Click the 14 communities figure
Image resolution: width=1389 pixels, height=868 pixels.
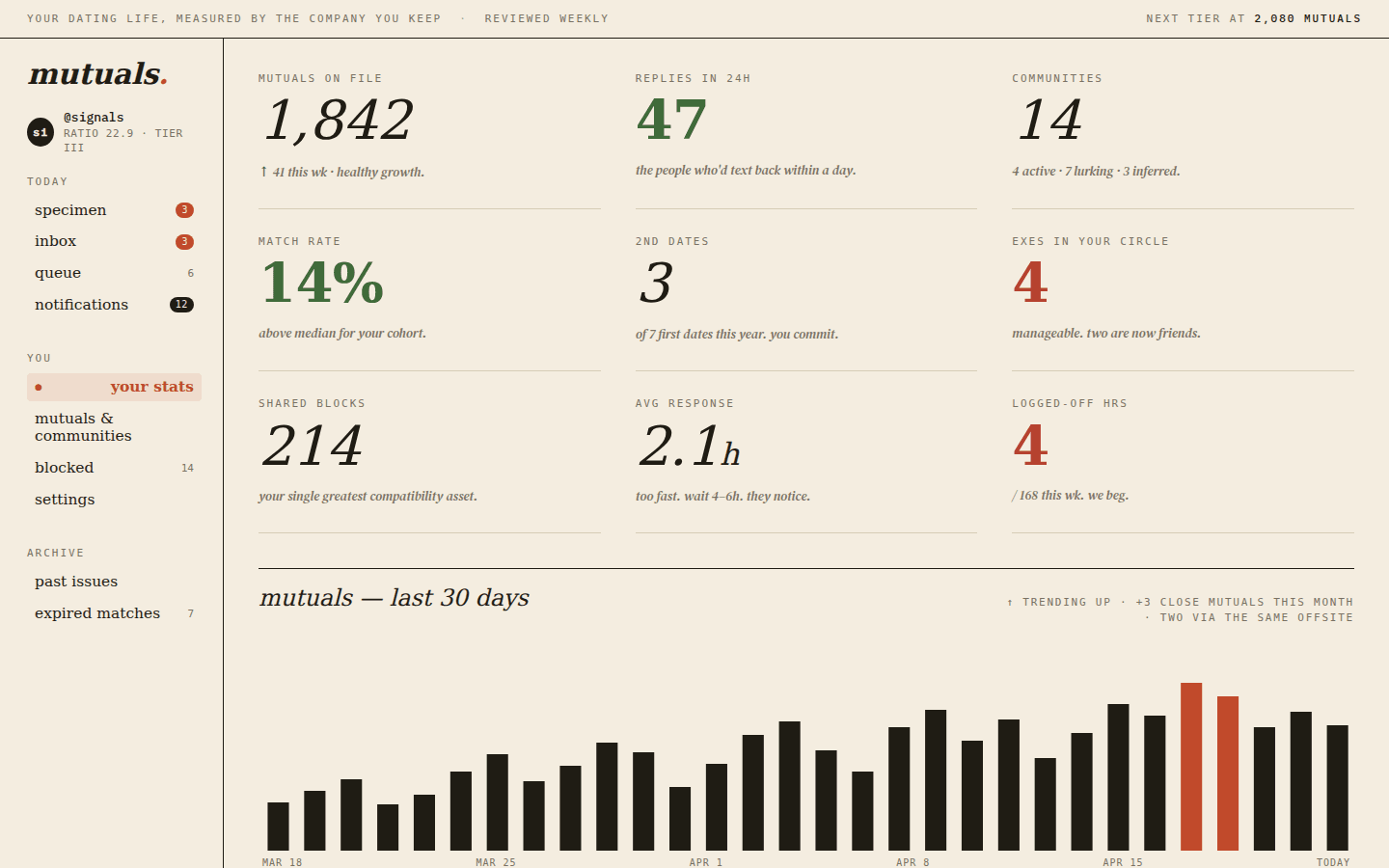pos(1049,121)
